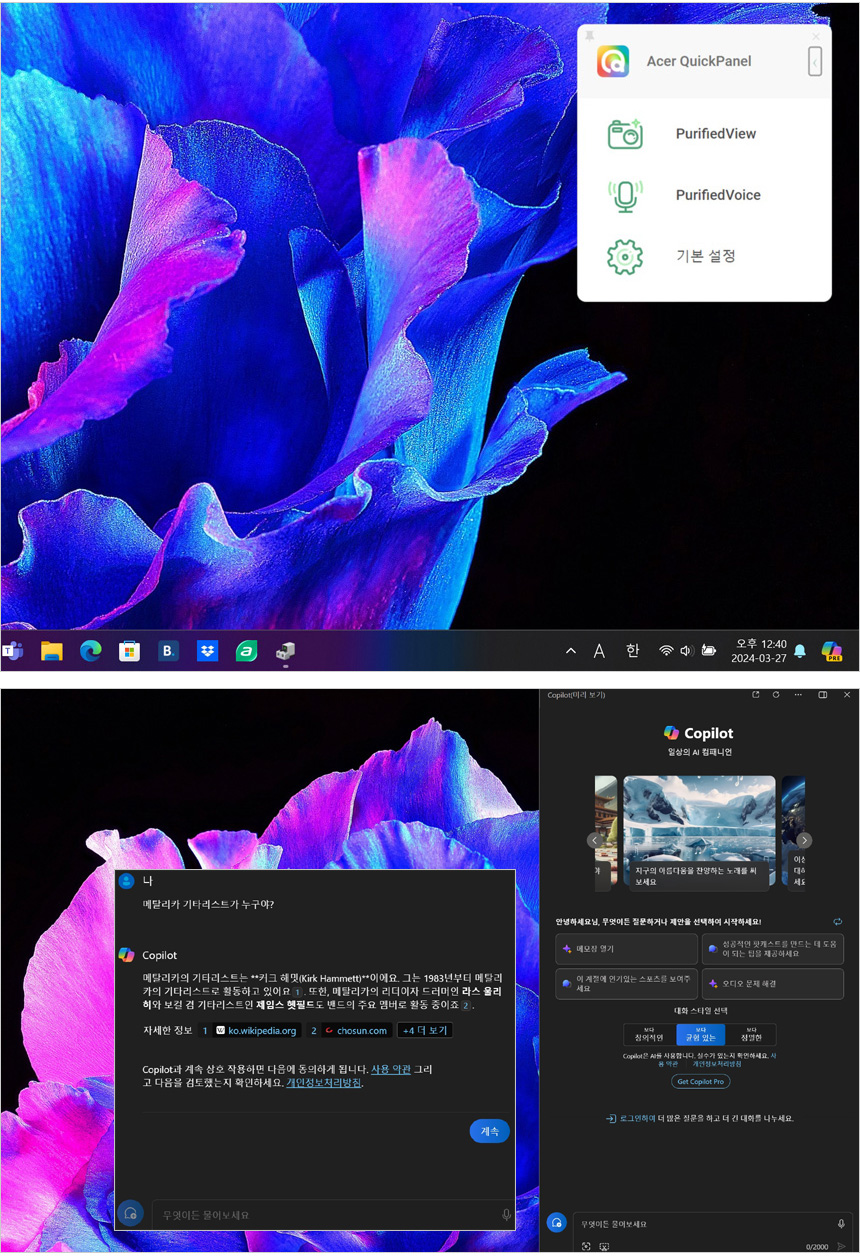The width and height of the screenshot is (860, 1256).
Task: Expand the +4 더 보기 sources
Action: (x=425, y=1030)
